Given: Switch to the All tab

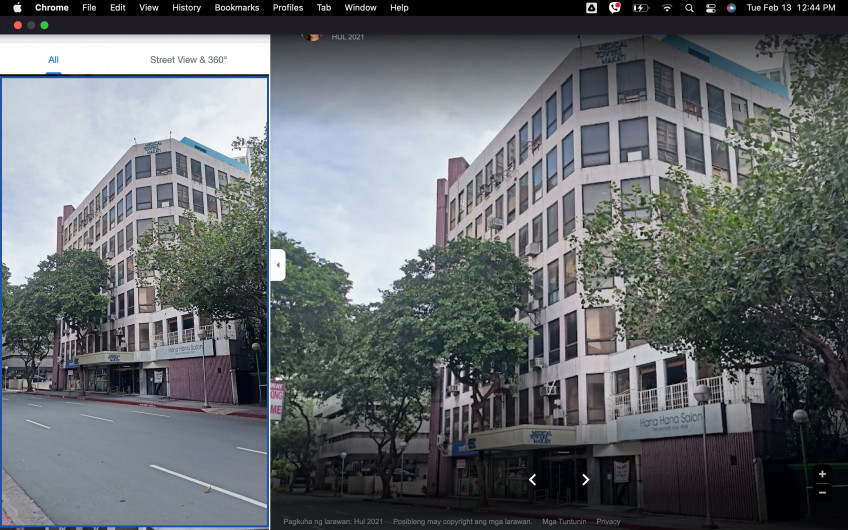Looking at the screenshot, I should tap(53, 60).
